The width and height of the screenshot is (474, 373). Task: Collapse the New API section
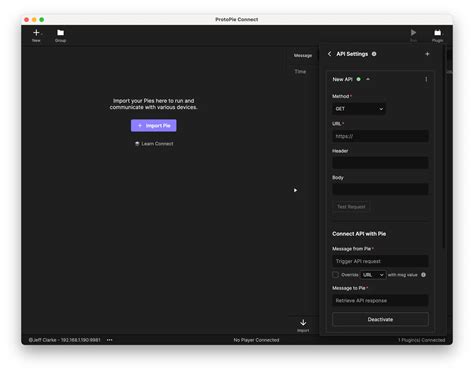[368, 79]
